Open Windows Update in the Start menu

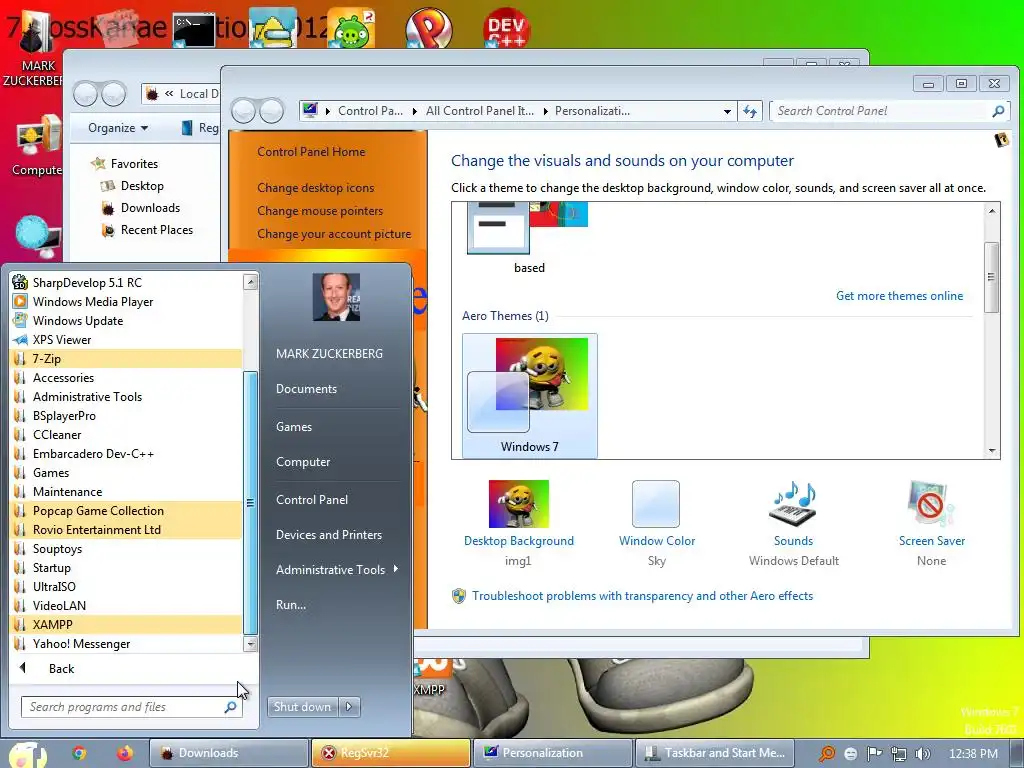coord(127,321)
